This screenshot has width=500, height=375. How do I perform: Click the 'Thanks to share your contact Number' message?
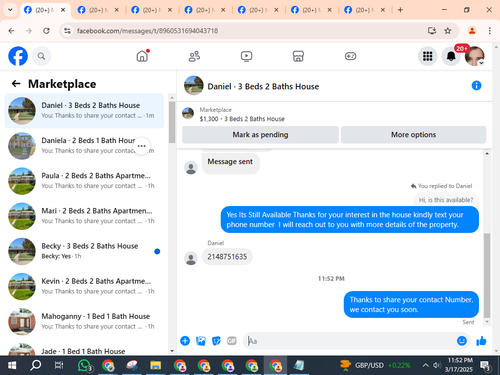click(x=411, y=305)
